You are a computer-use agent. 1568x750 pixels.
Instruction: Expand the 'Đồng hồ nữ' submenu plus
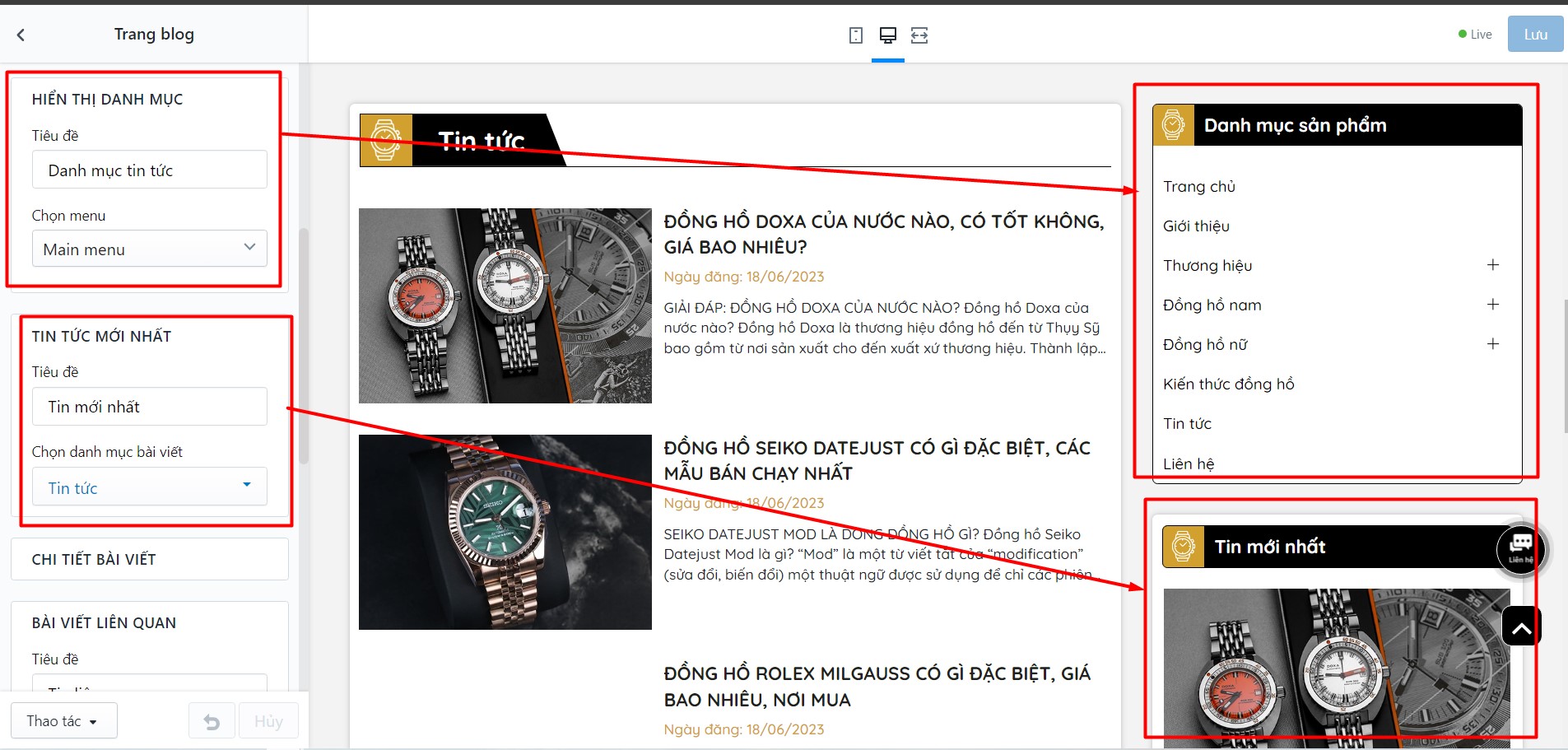(1493, 344)
